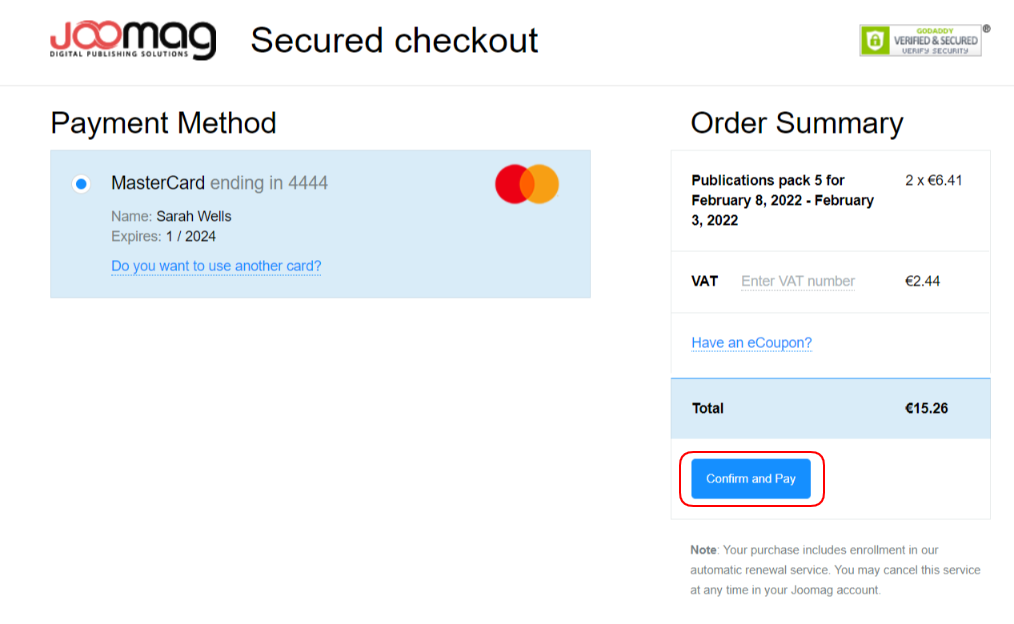
Task: Click the Secured checkout heading
Action: [394, 40]
